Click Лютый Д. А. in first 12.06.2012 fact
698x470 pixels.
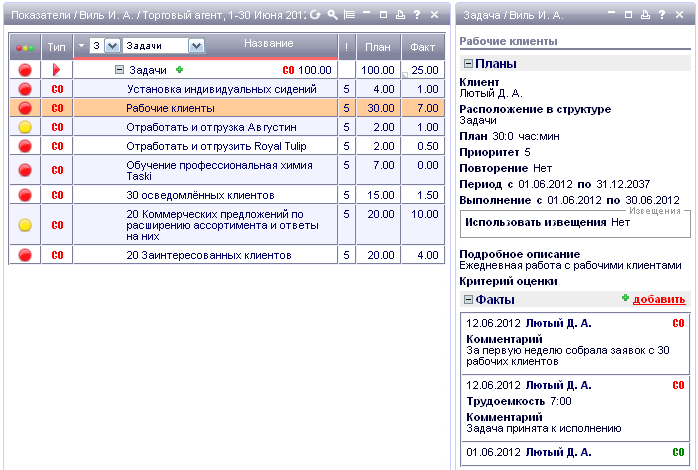coord(559,323)
